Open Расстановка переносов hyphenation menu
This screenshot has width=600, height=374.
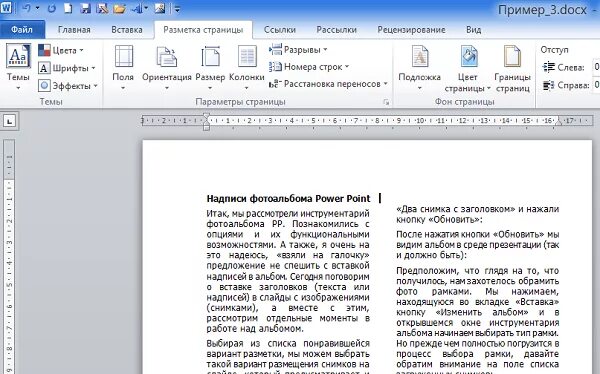(x=328, y=84)
